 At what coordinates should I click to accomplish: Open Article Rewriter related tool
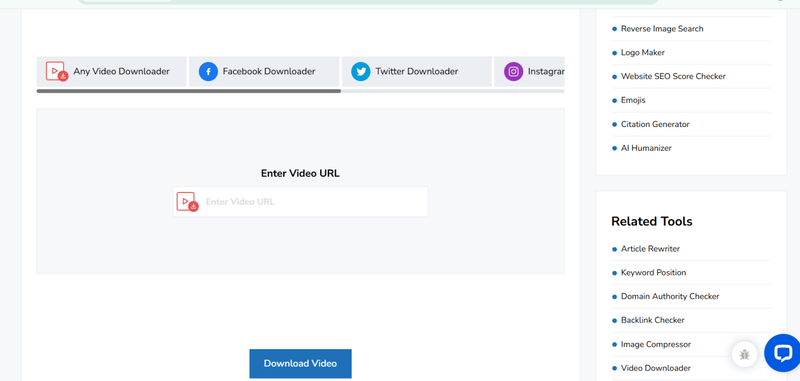(x=650, y=249)
